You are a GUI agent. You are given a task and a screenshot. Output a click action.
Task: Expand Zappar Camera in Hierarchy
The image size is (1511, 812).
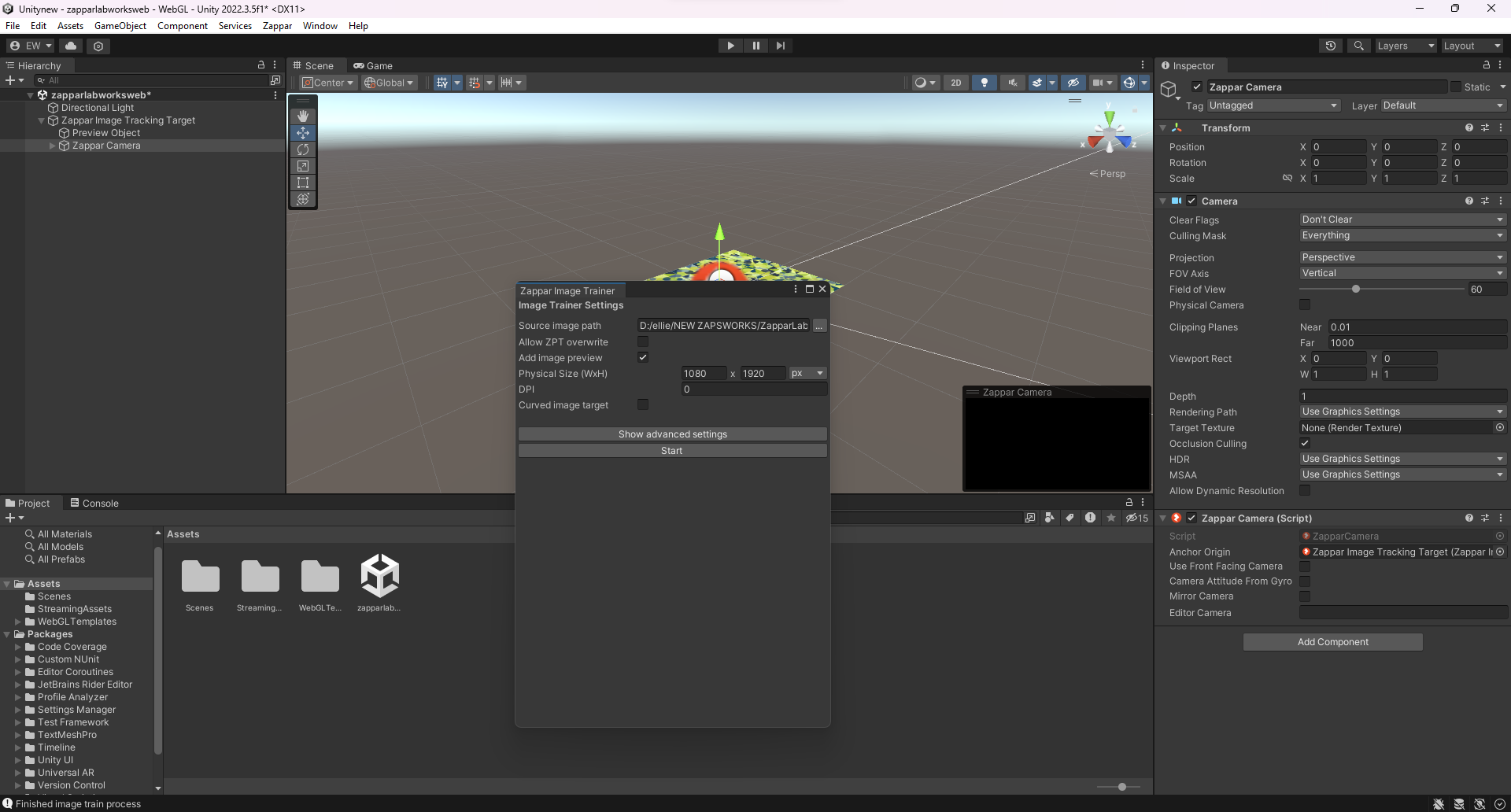(x=53, y=146)
